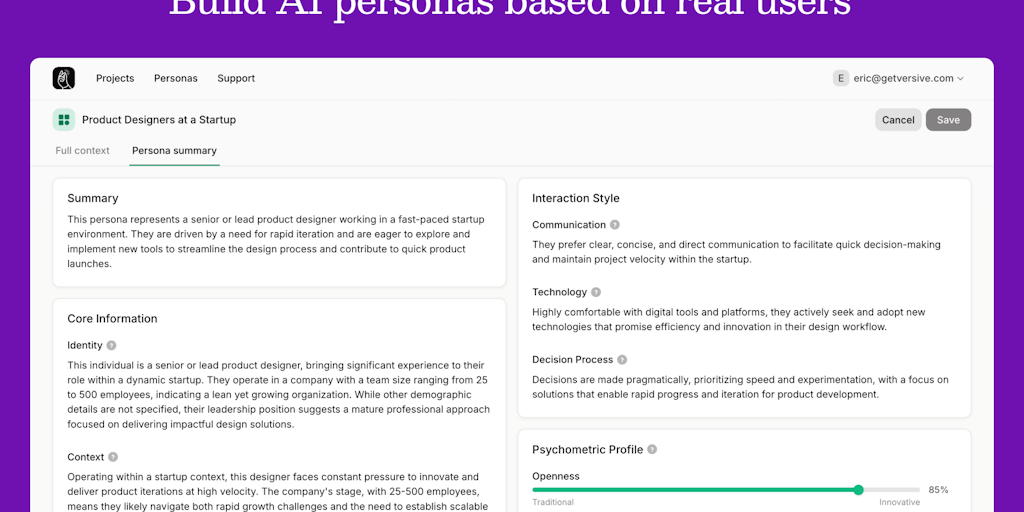Open the Projects menu
1024x512 pixels.
click(115, 78)
